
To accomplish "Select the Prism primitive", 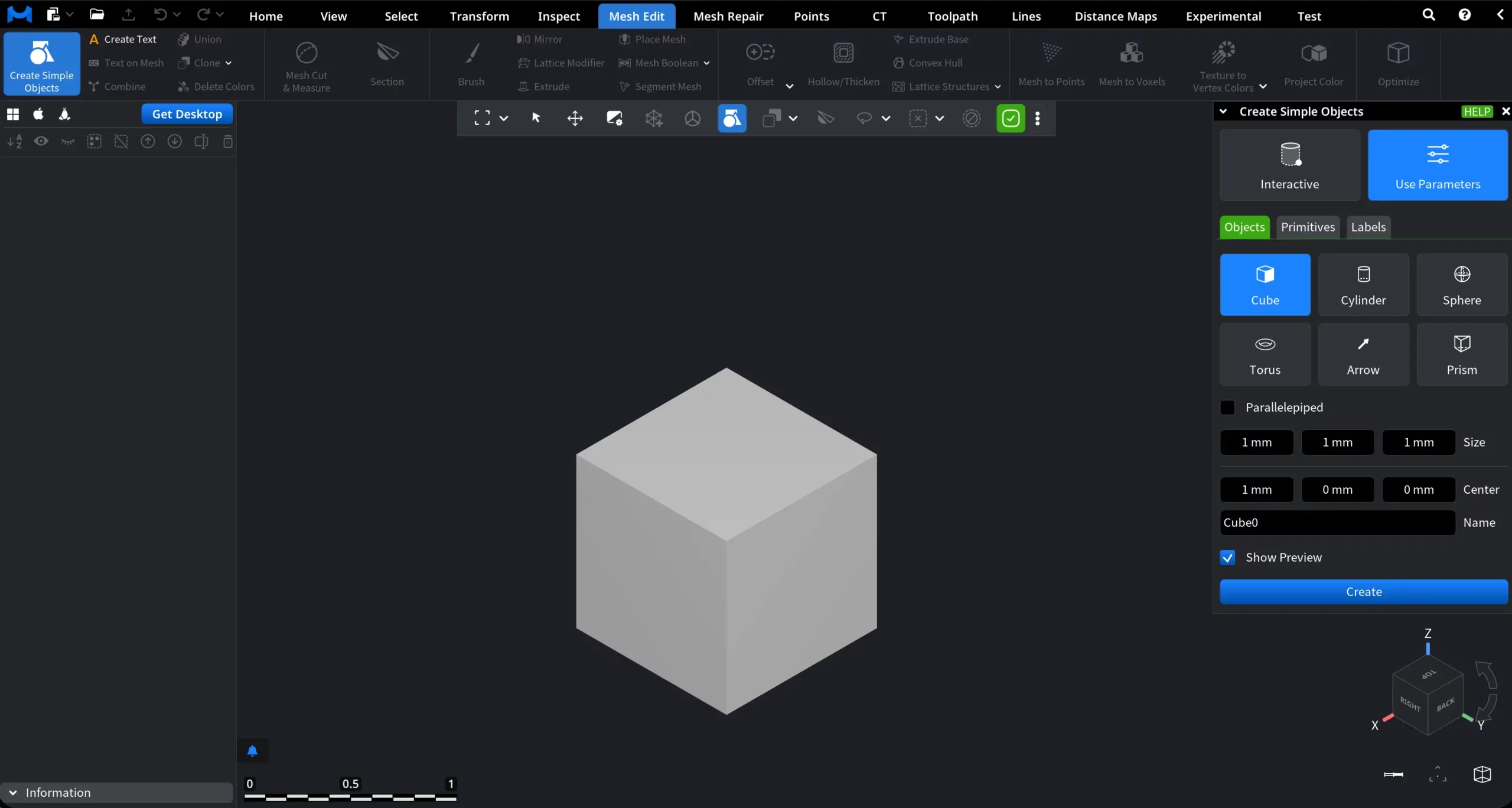I will tap(1462, 354).
